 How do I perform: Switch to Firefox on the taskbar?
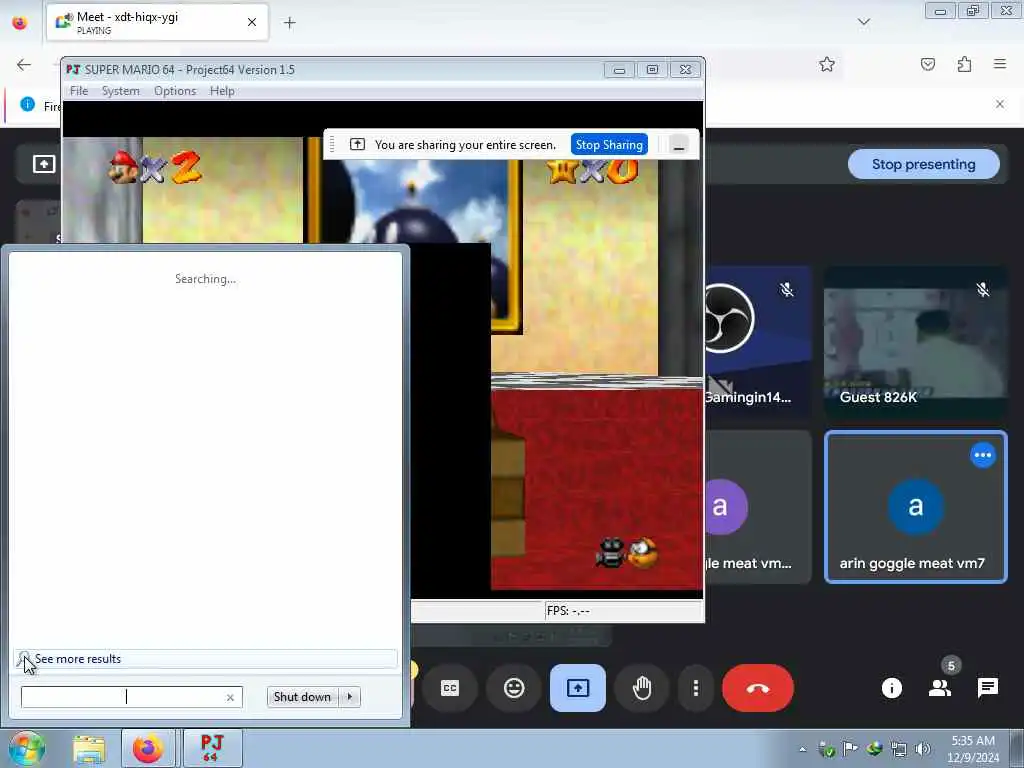pos(148,749)
